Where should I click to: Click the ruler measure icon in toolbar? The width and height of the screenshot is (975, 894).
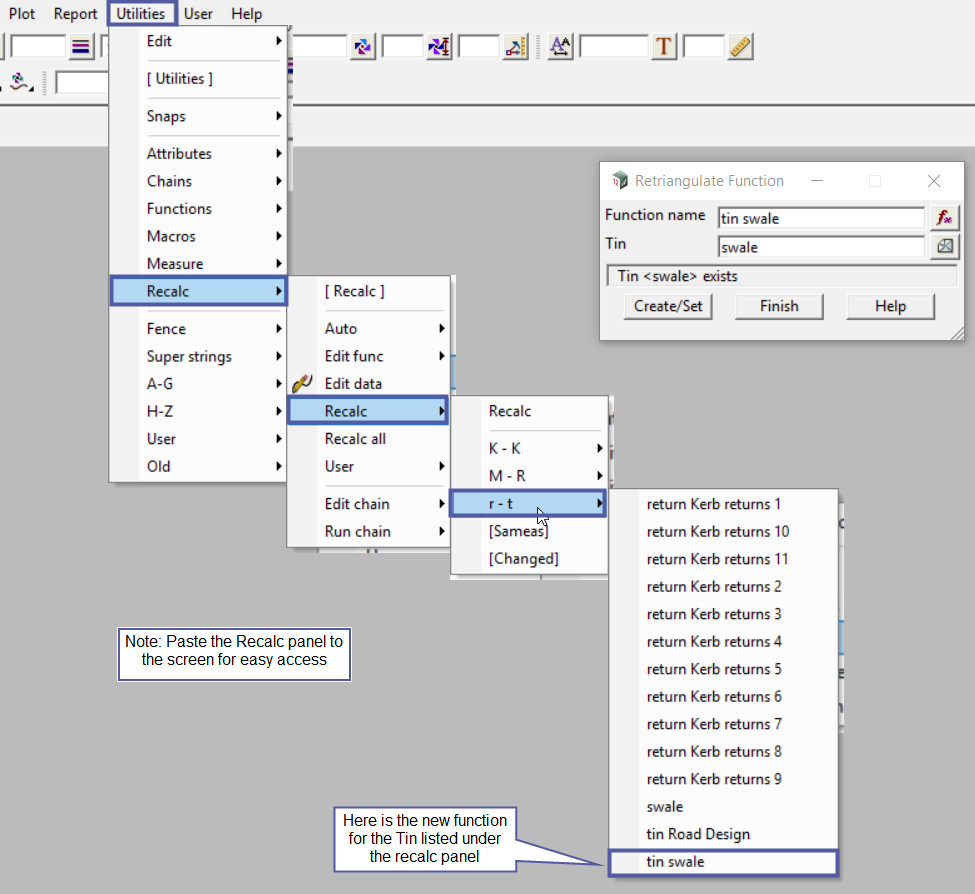point(740,46)
